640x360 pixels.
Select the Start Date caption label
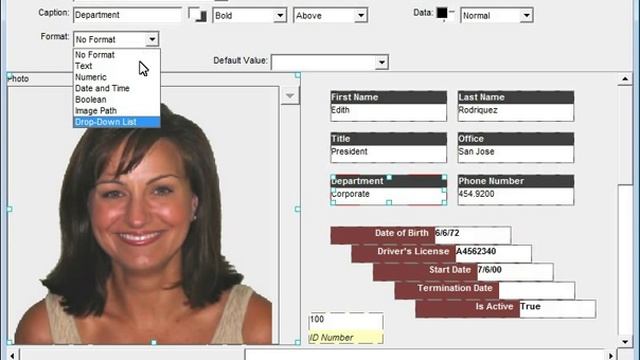pyautogui.click(x=425, y=272)
